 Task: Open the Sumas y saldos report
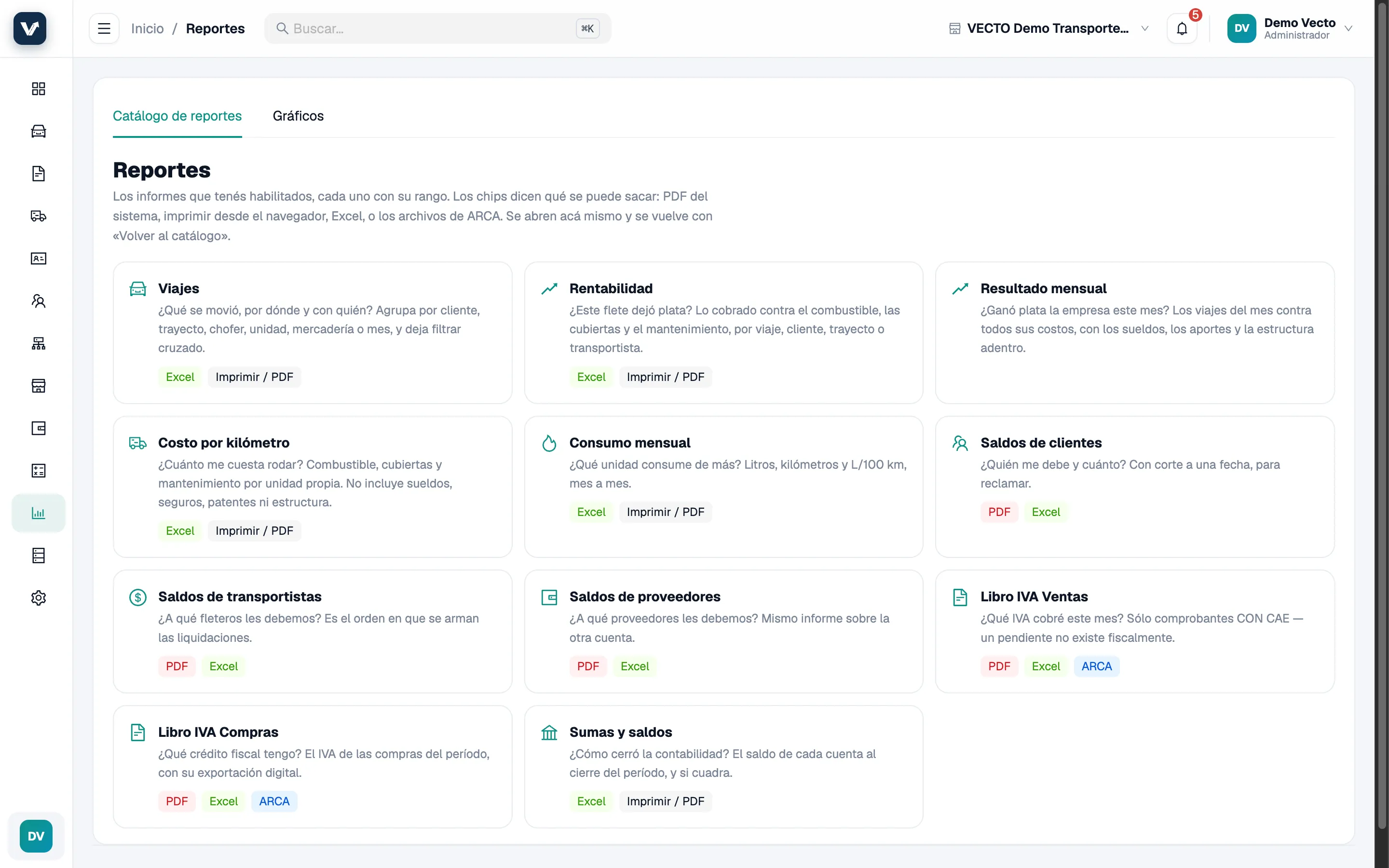tap(723, 766)
